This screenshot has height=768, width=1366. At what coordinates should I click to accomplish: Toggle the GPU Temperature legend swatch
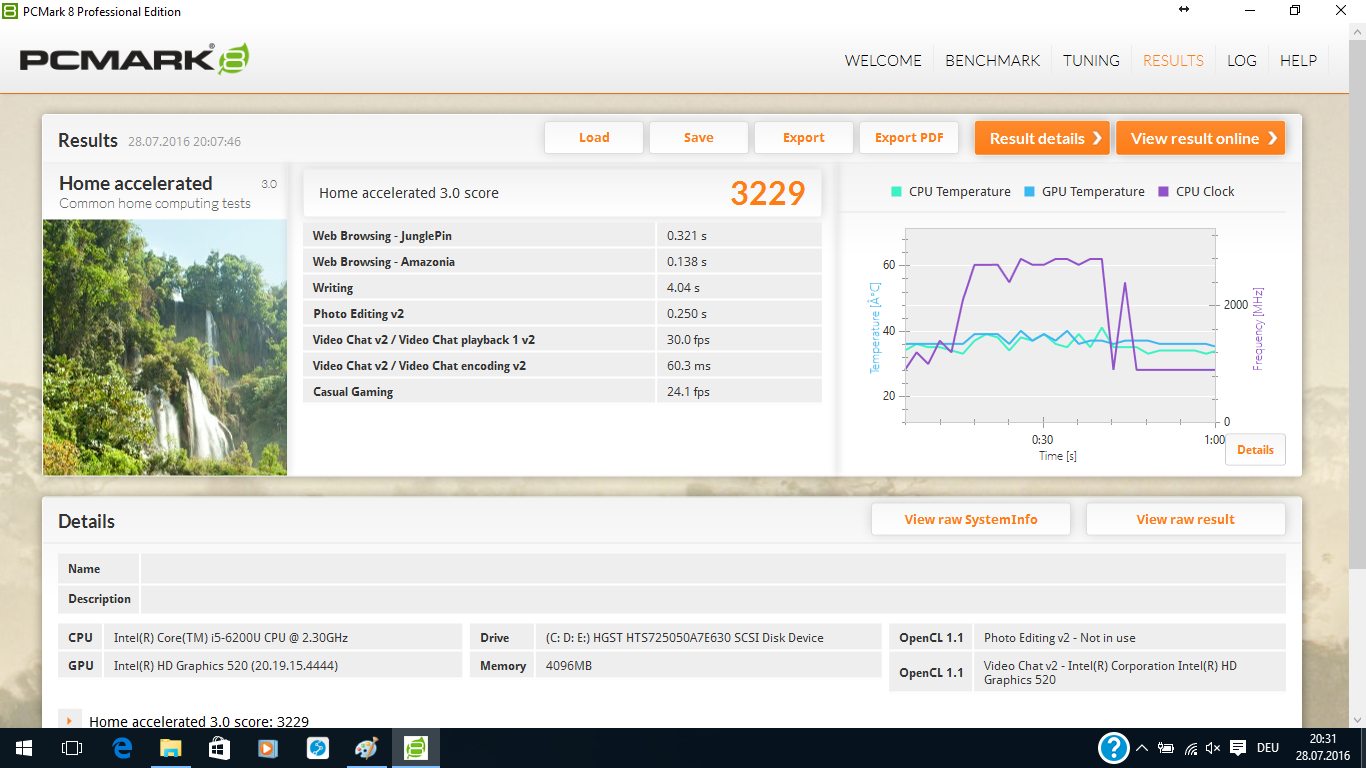tap(1029, 192)
